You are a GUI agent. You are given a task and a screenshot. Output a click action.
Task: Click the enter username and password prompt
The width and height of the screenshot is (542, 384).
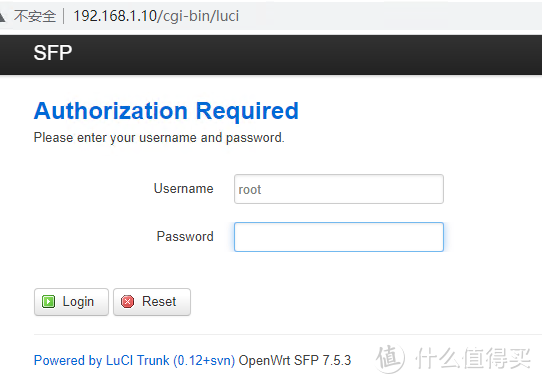159,138
